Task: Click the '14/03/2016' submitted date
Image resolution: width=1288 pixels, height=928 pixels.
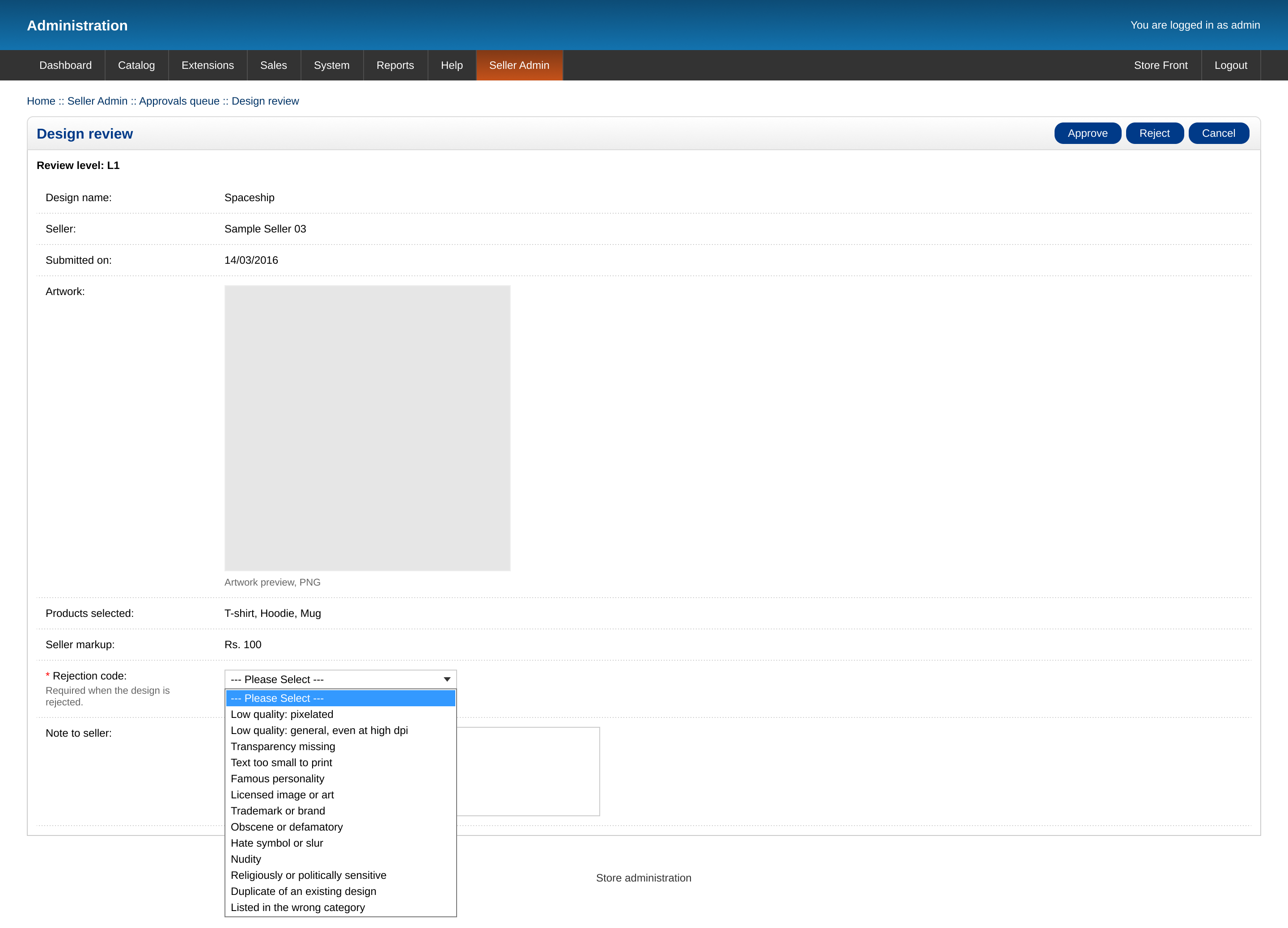Action: (x=251, y=260)
